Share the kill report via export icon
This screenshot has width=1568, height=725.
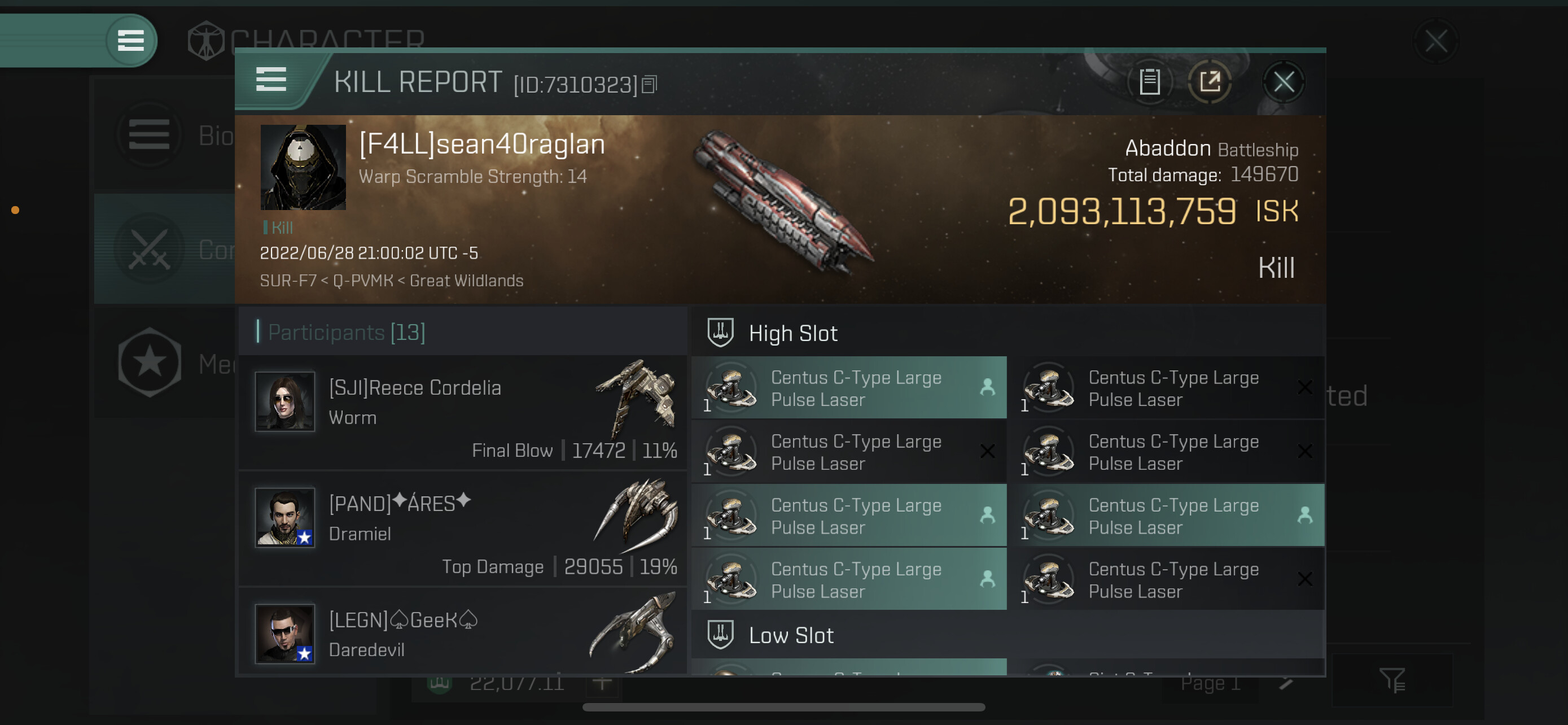point(1210,81)
